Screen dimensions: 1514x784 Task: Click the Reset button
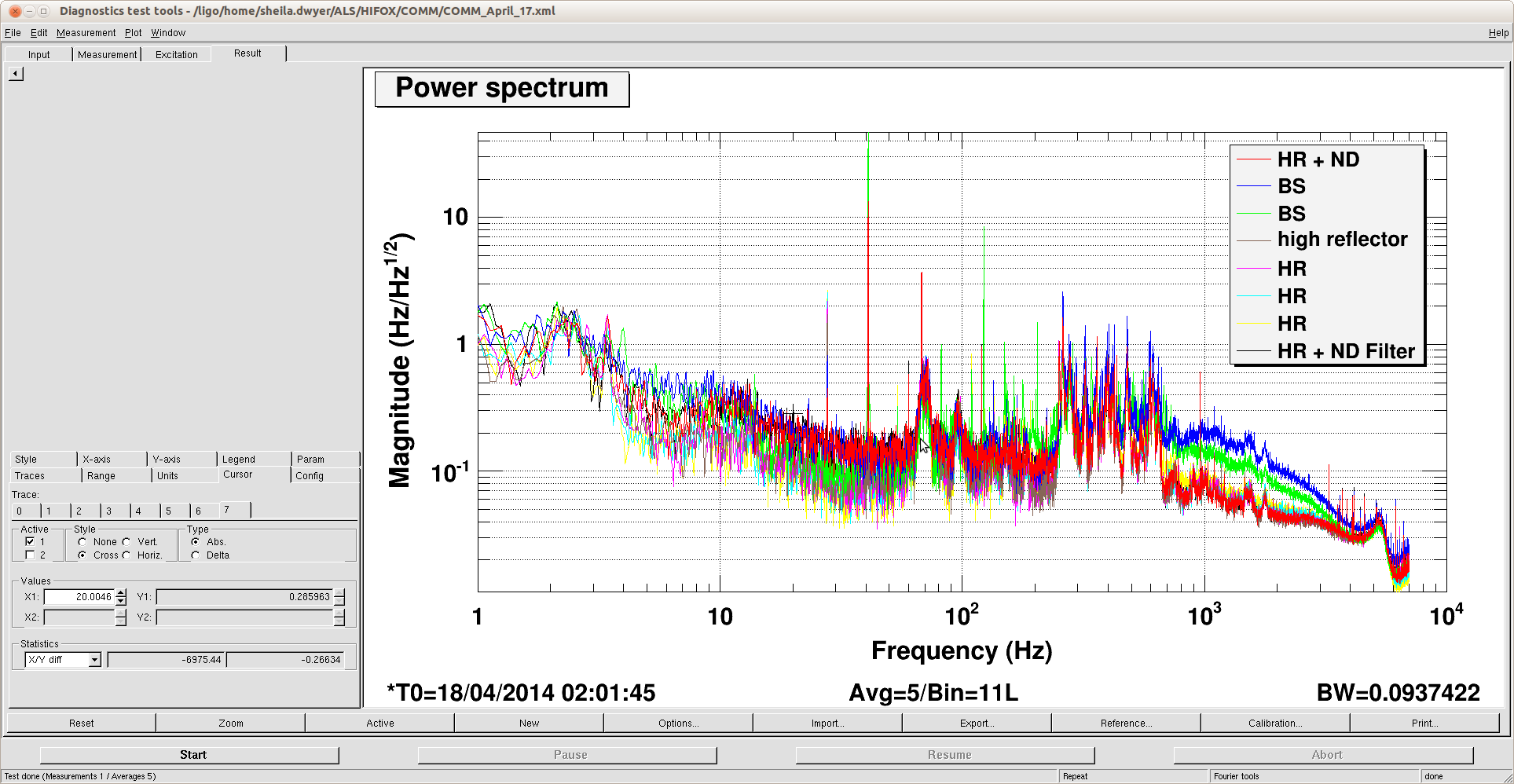82,724
